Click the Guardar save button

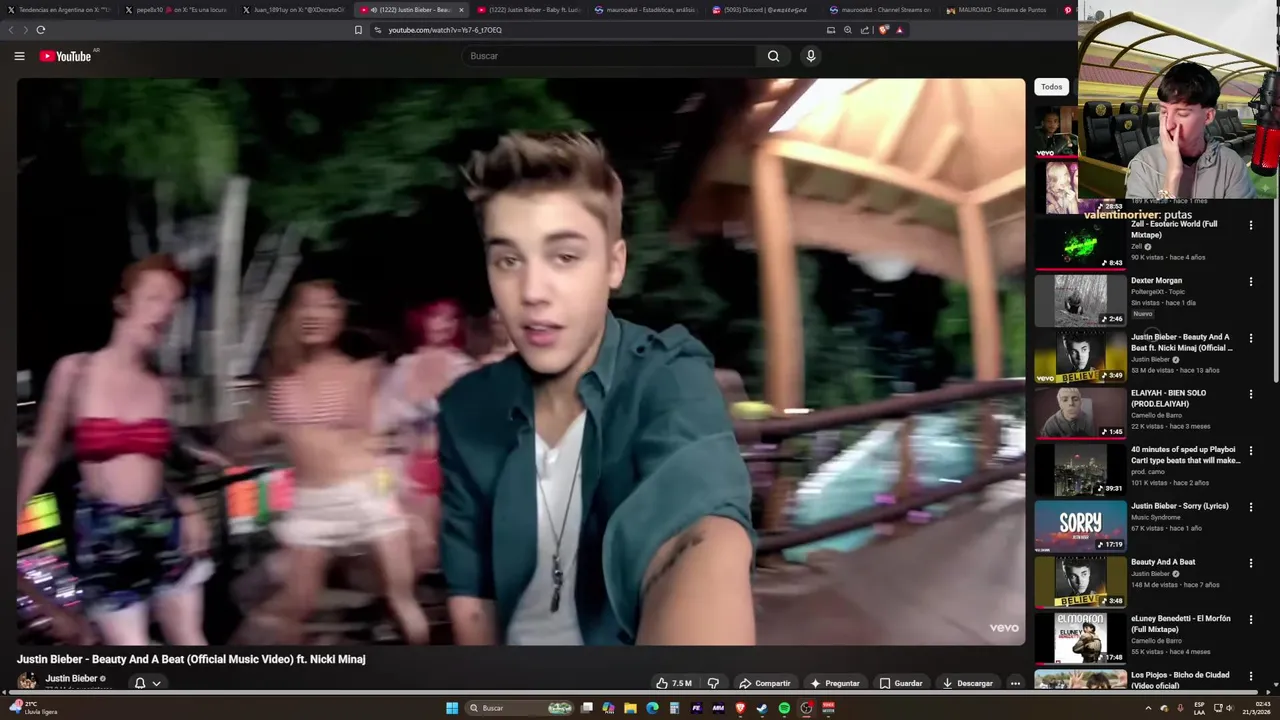point(901,683)
